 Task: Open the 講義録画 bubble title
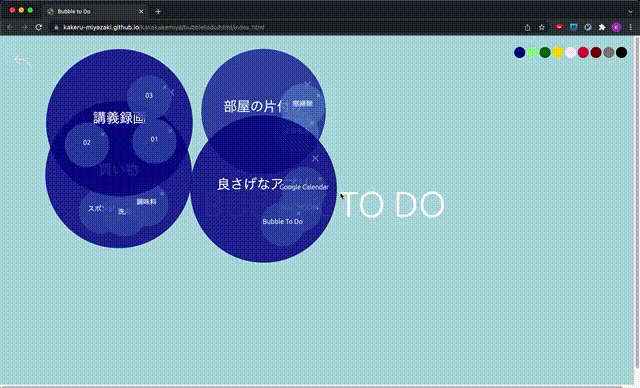[119, 118]
